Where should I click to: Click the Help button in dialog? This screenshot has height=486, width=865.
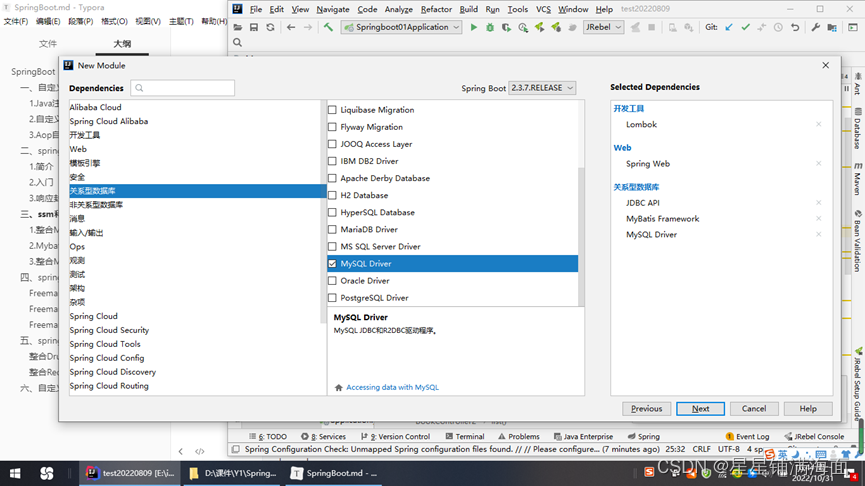click(x=808, y=409)
